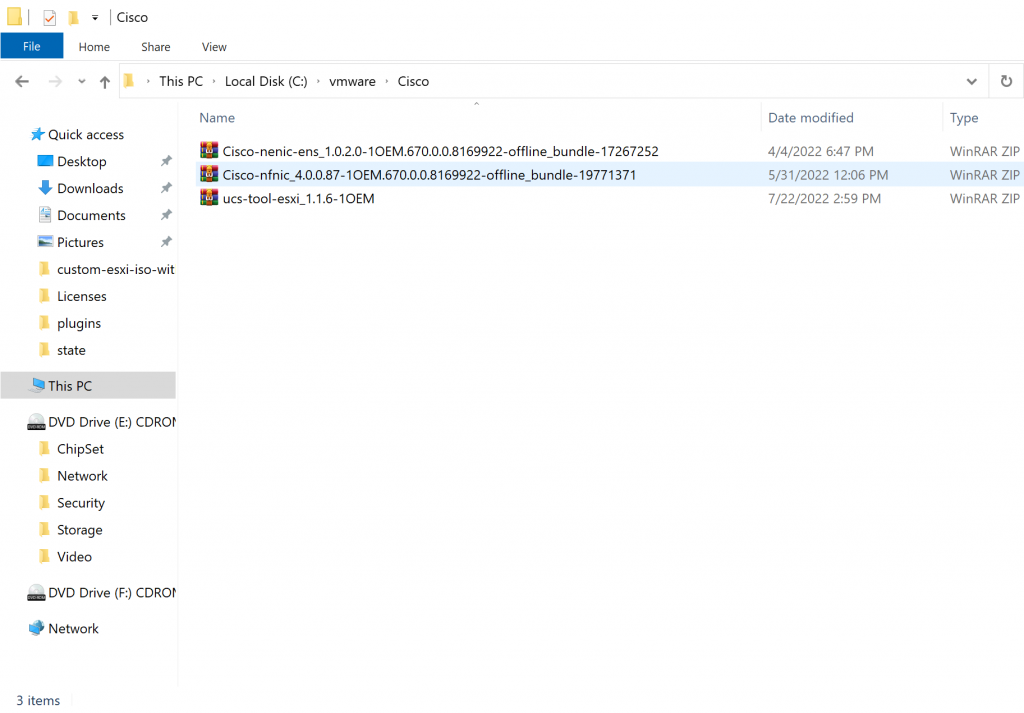Sort files by the Type column

click(x=964, y=118)
